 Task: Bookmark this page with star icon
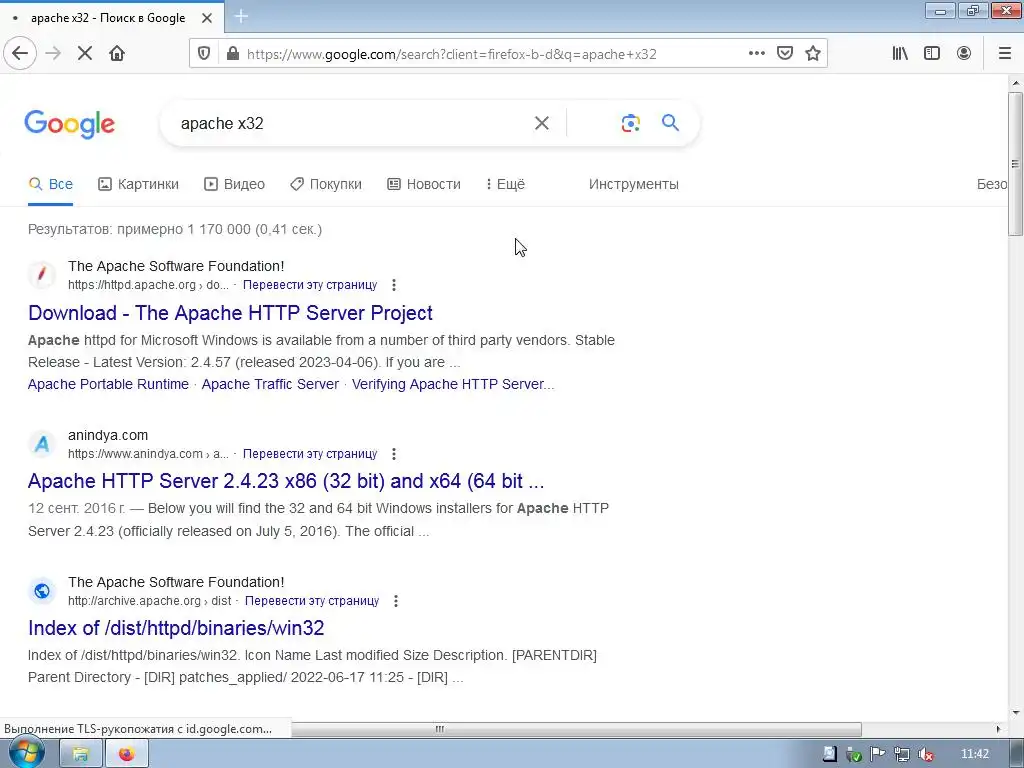[x=812, y=54]
